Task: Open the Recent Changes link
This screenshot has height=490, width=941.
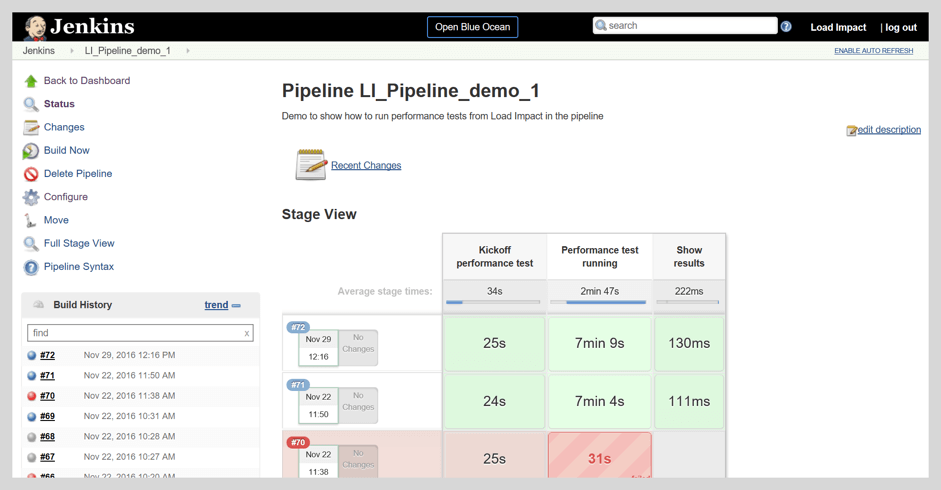Action: pos(366,166)
